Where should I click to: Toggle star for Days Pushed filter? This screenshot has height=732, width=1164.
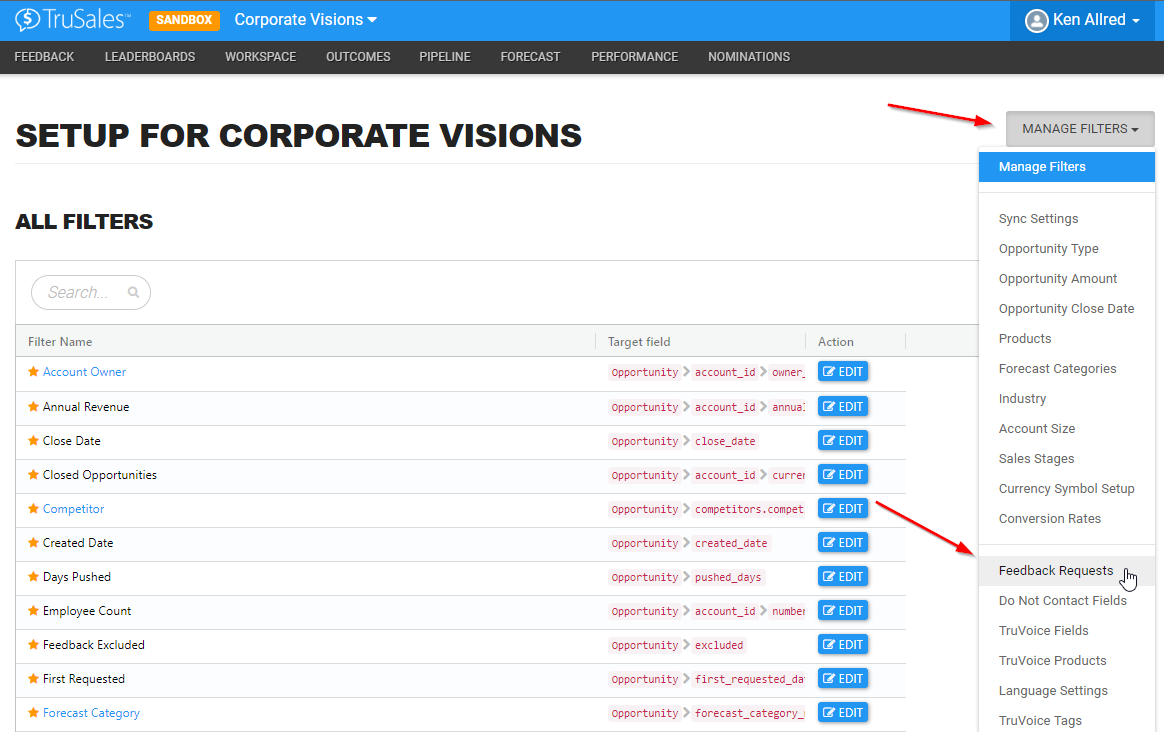(x=33, y=576)
